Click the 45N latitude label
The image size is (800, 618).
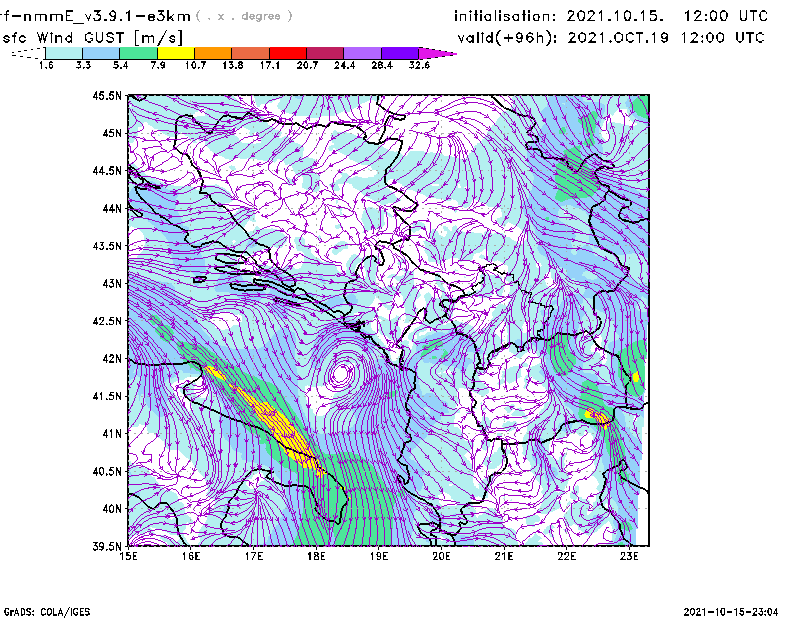pyautogui.click(x=112, y=133)
